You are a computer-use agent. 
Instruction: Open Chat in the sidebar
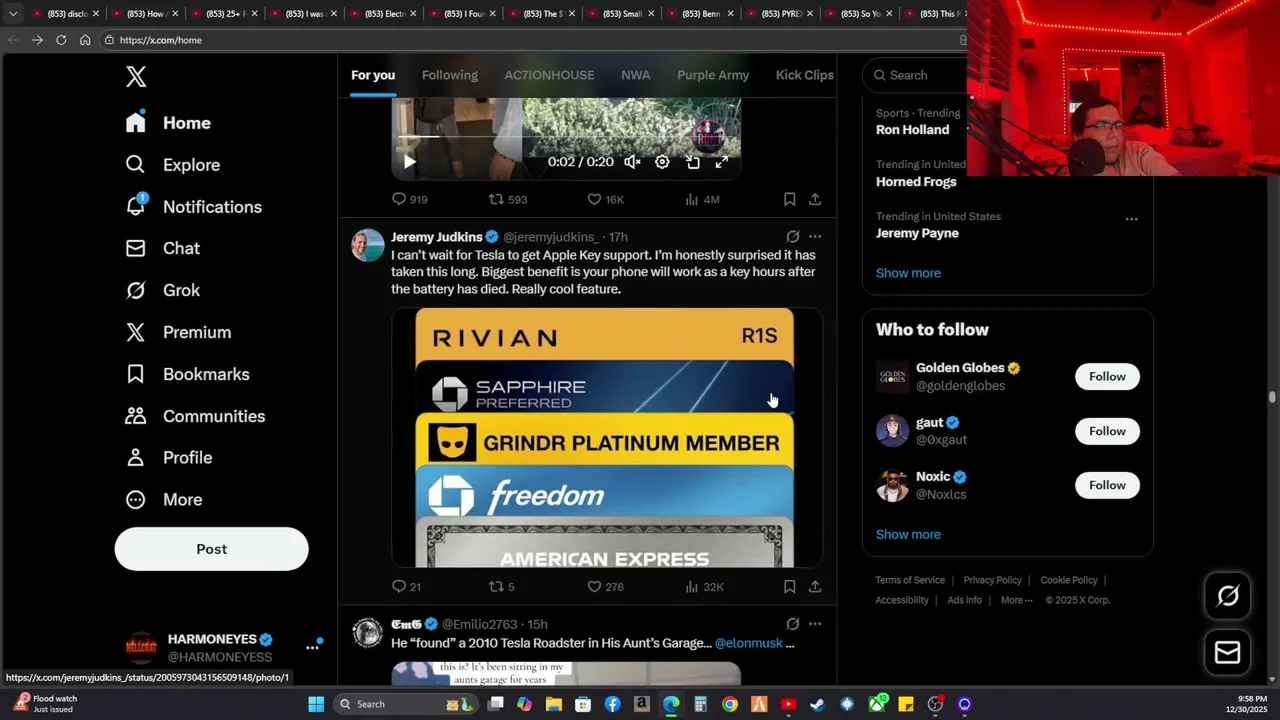[x=162, y=248]
